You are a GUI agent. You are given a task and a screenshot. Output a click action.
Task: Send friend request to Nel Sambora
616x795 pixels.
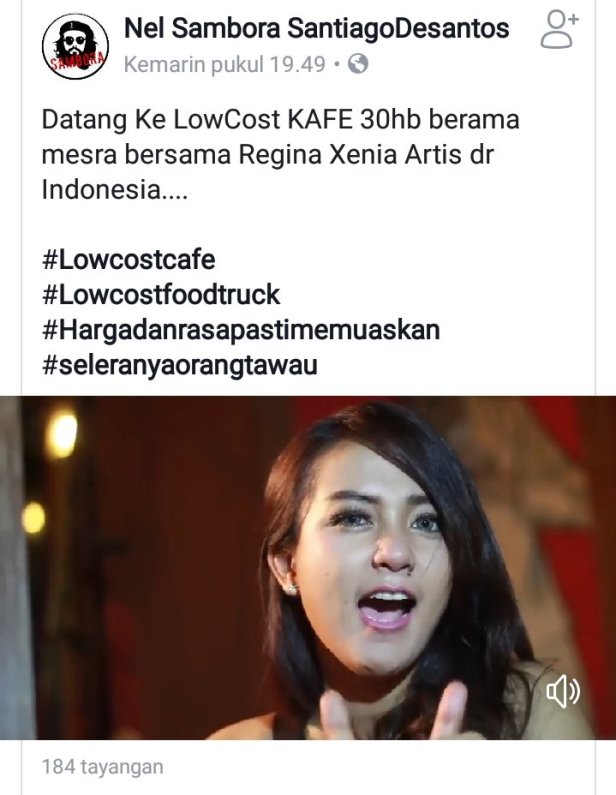[559, 30]
